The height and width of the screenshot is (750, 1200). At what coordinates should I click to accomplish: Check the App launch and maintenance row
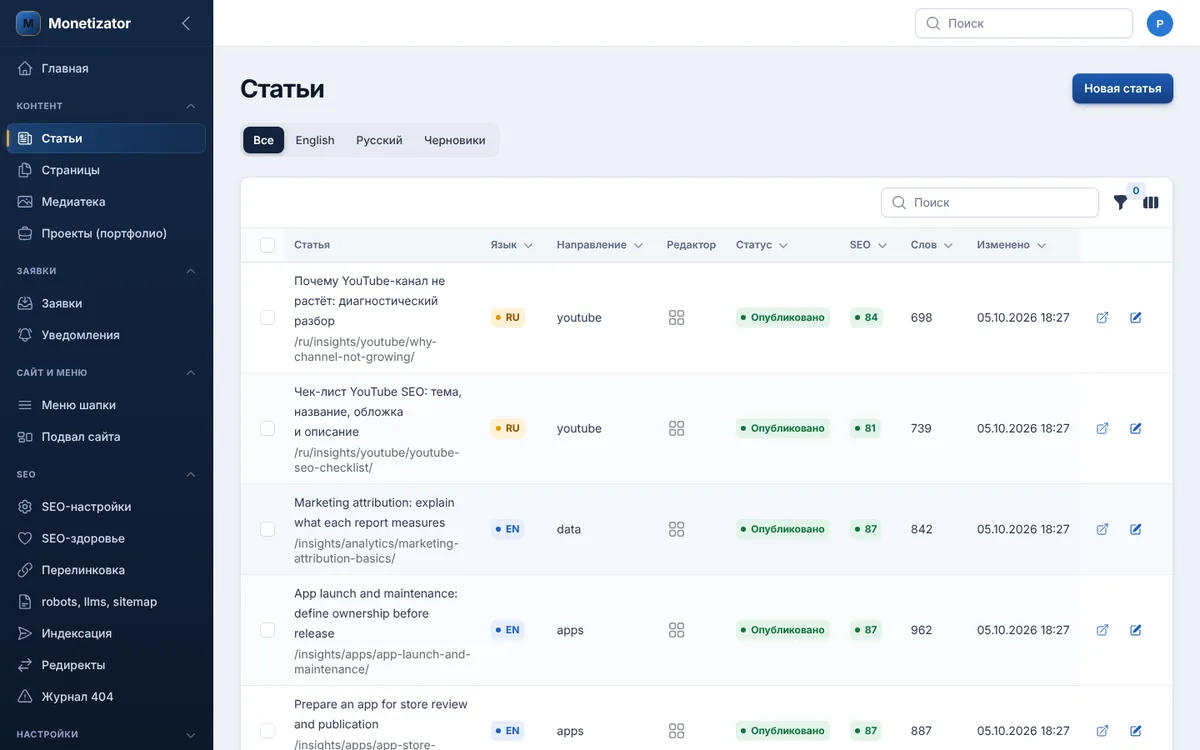tap(267, 630)
